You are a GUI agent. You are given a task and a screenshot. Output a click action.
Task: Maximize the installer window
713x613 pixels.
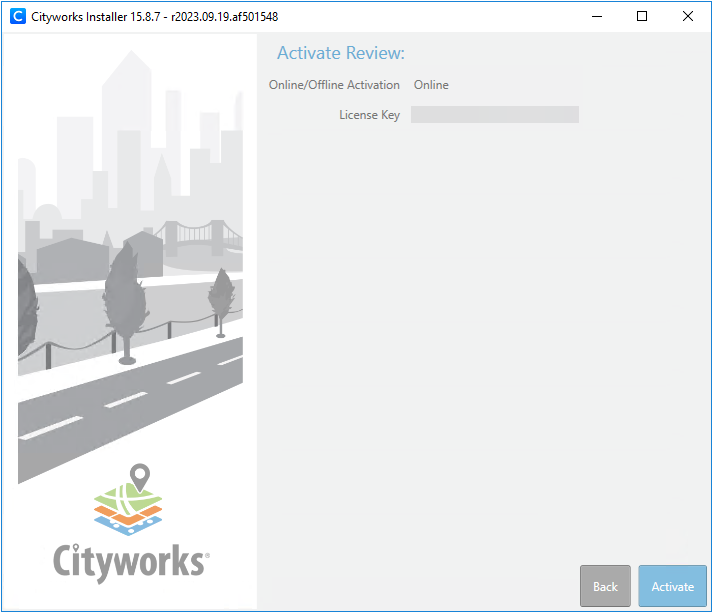(x=642, y=16)
